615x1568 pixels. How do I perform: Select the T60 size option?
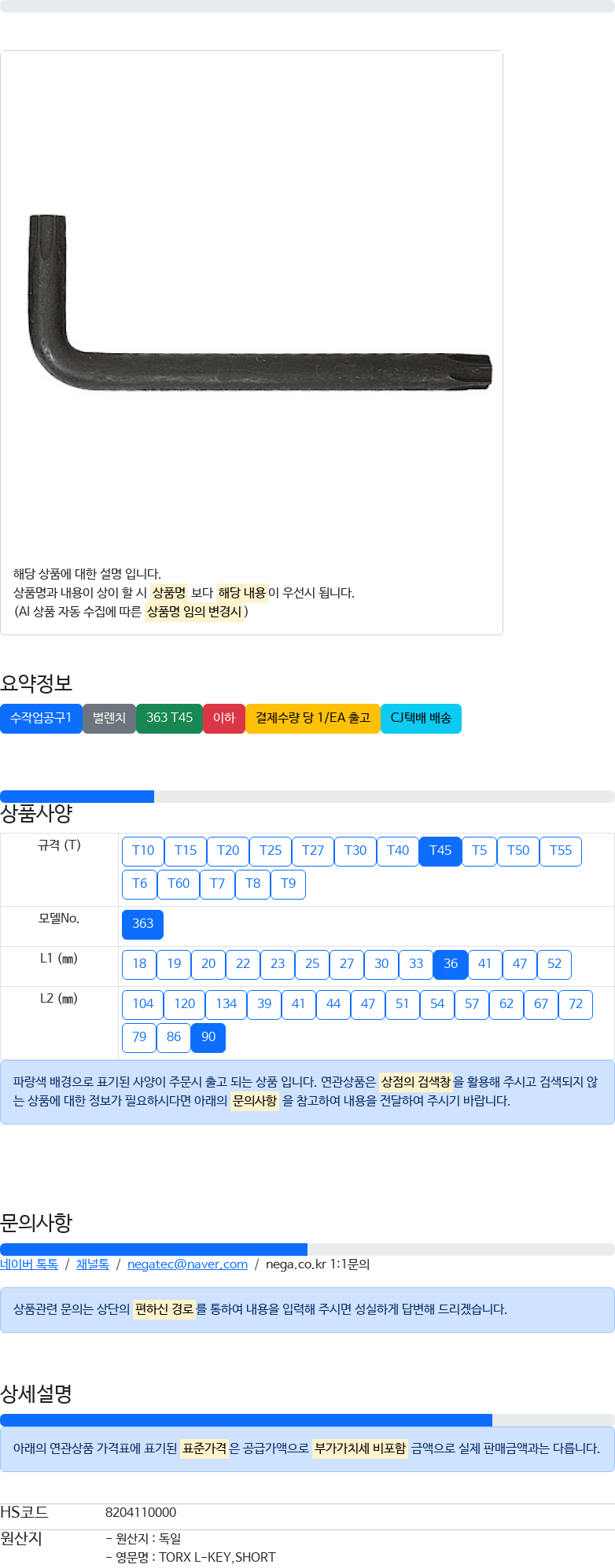click(x=179, y=884)
